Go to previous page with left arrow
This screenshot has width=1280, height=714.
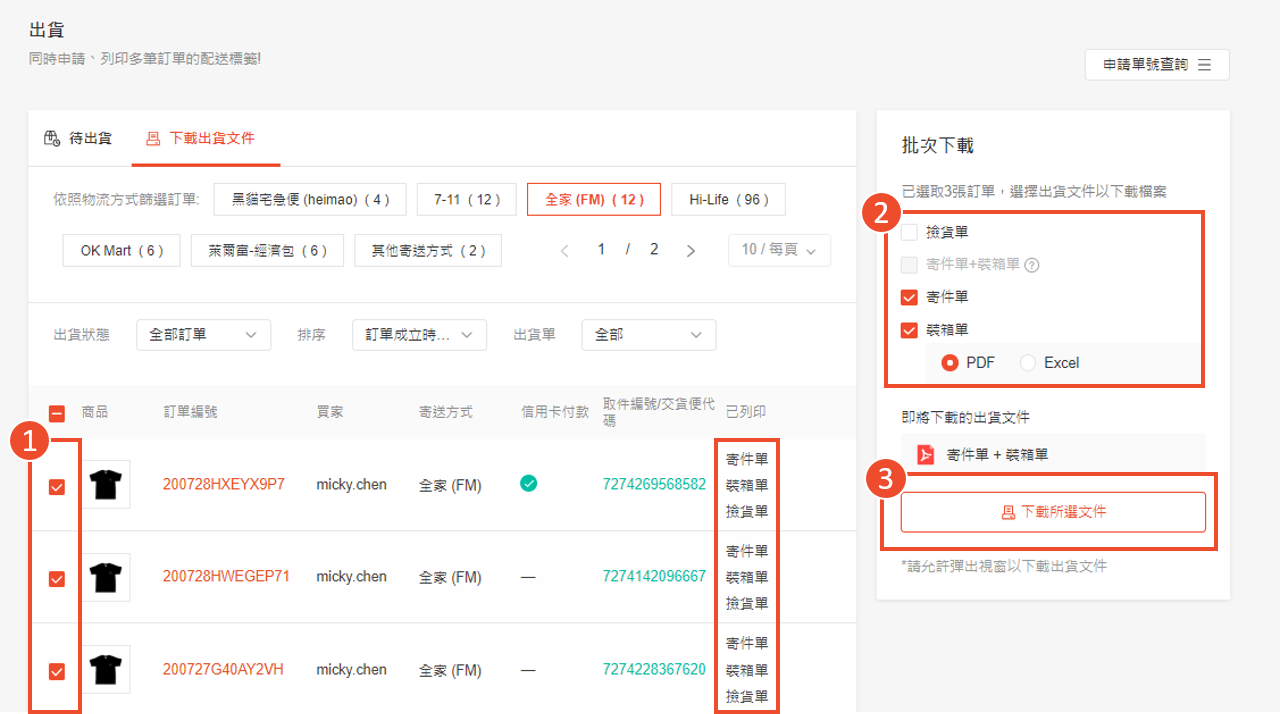point(565,250)
